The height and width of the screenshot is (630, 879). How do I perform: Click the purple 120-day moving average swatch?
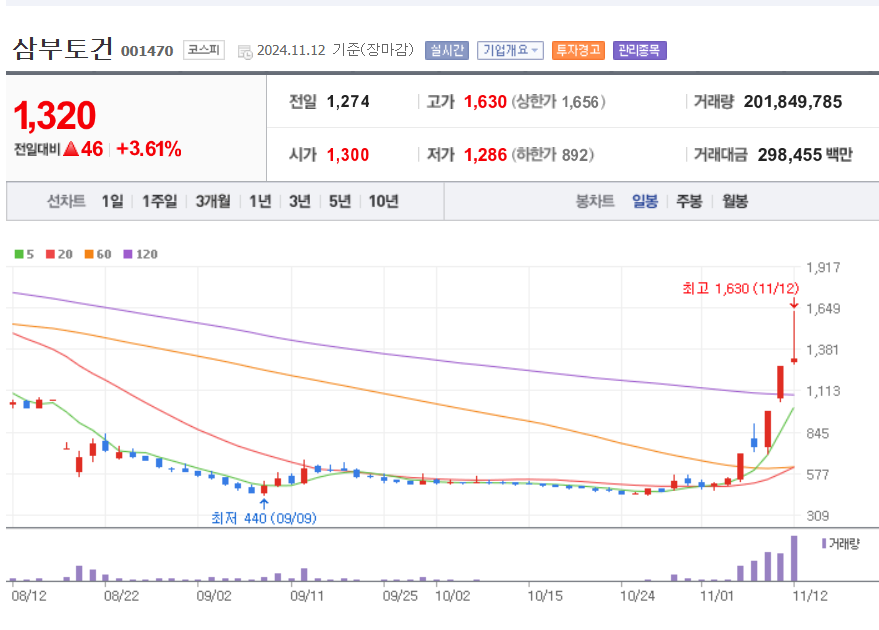pyautogui.click(x=128, y=254)
